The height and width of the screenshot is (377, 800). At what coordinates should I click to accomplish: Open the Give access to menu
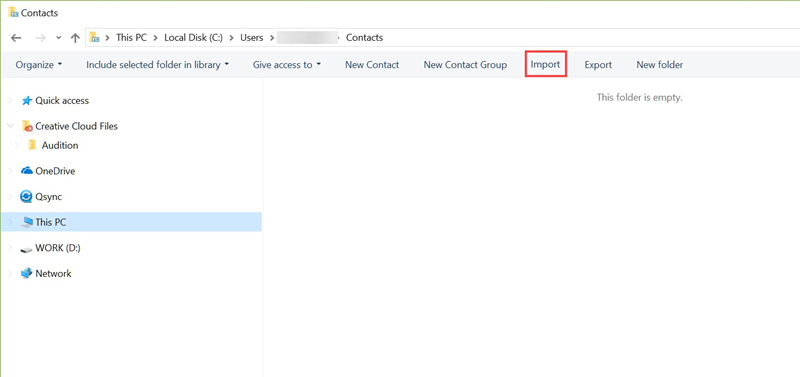coord(287,65)
